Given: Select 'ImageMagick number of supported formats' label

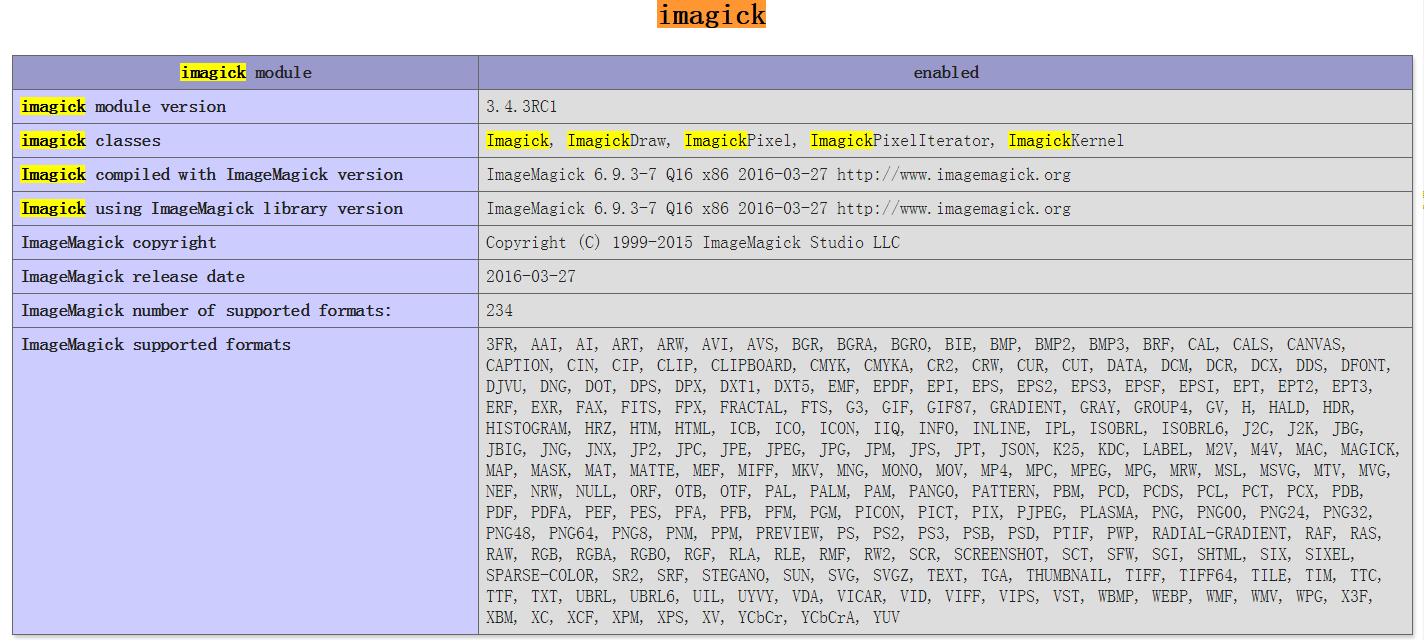Looking at the screenshot, I should tap(207, 311).
